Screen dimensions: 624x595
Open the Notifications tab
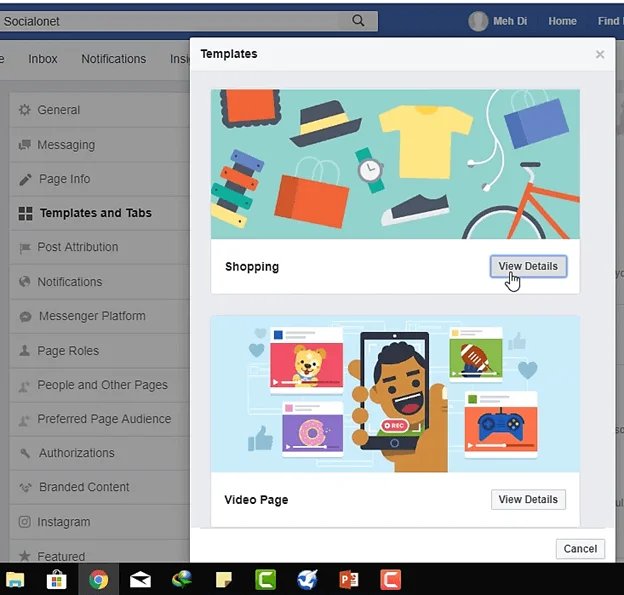point(113,59)
